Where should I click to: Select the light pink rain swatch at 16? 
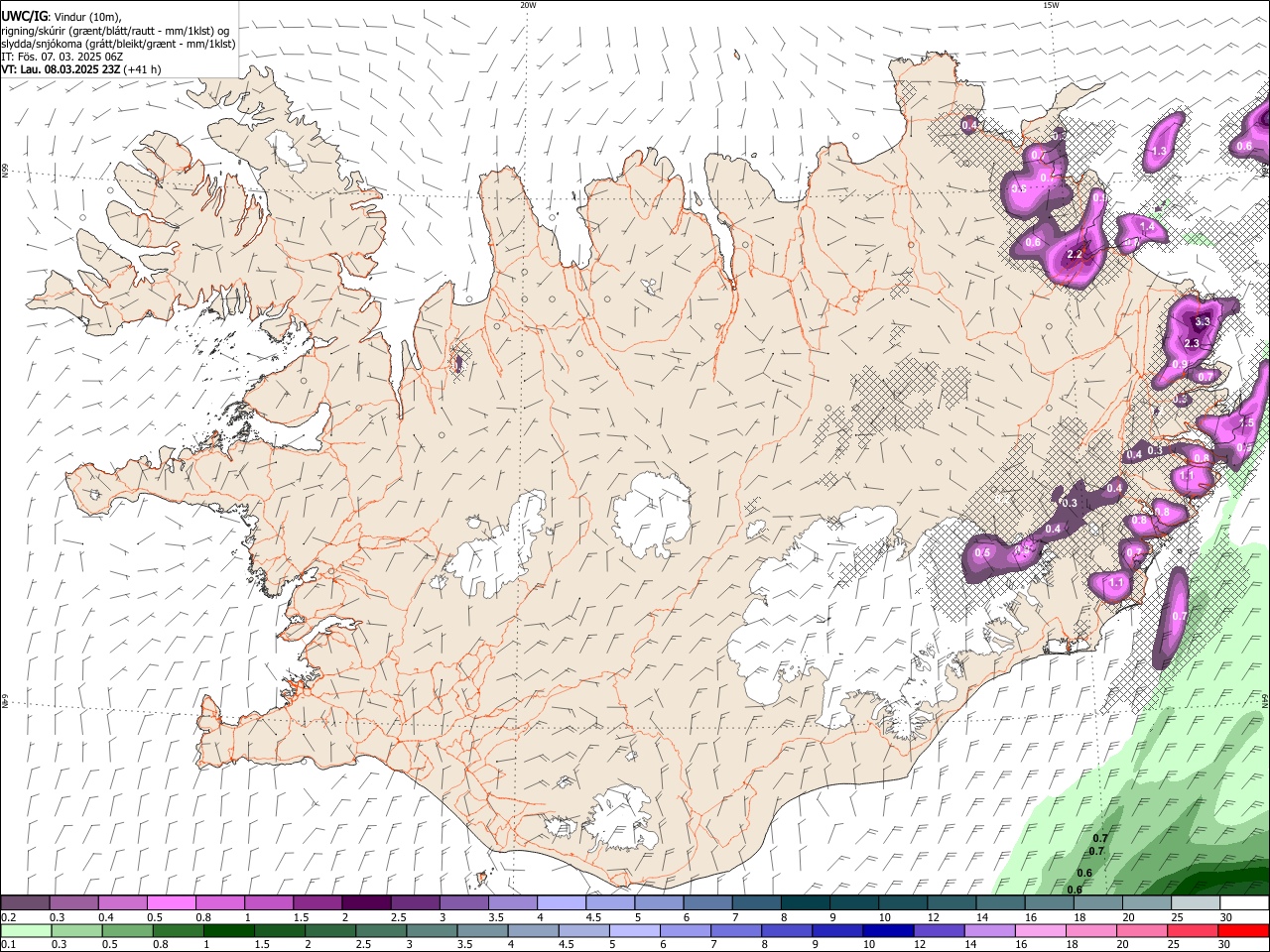(1040, 931)
